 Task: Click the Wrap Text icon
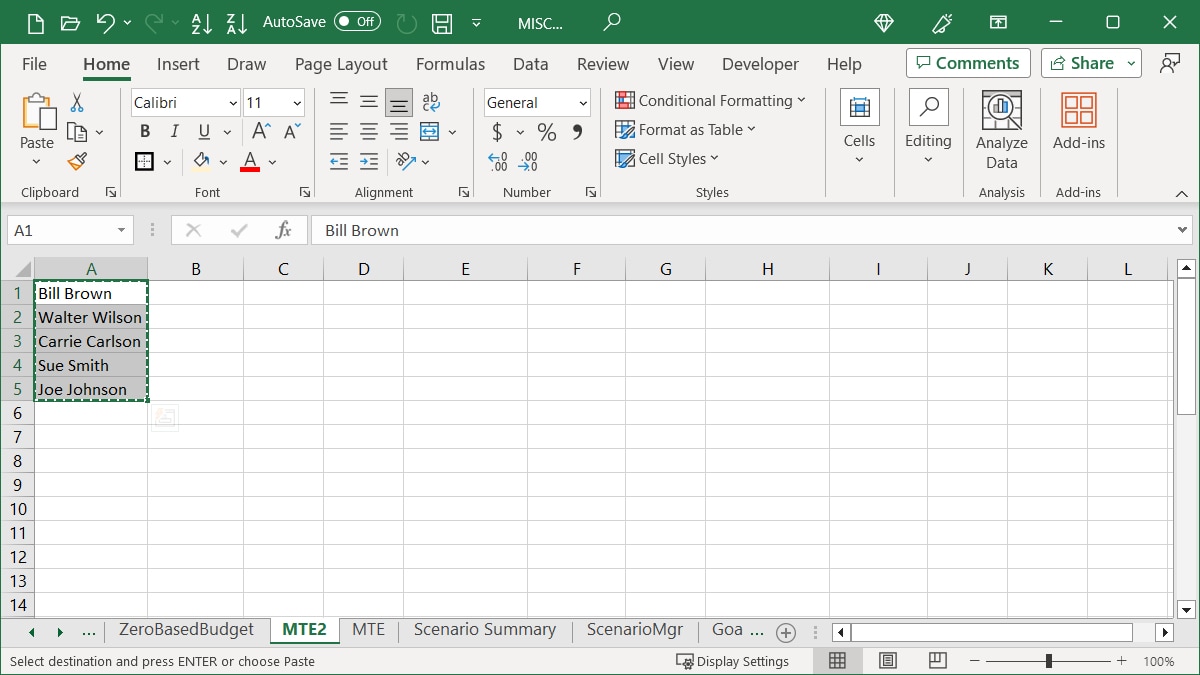coord(430,101)
